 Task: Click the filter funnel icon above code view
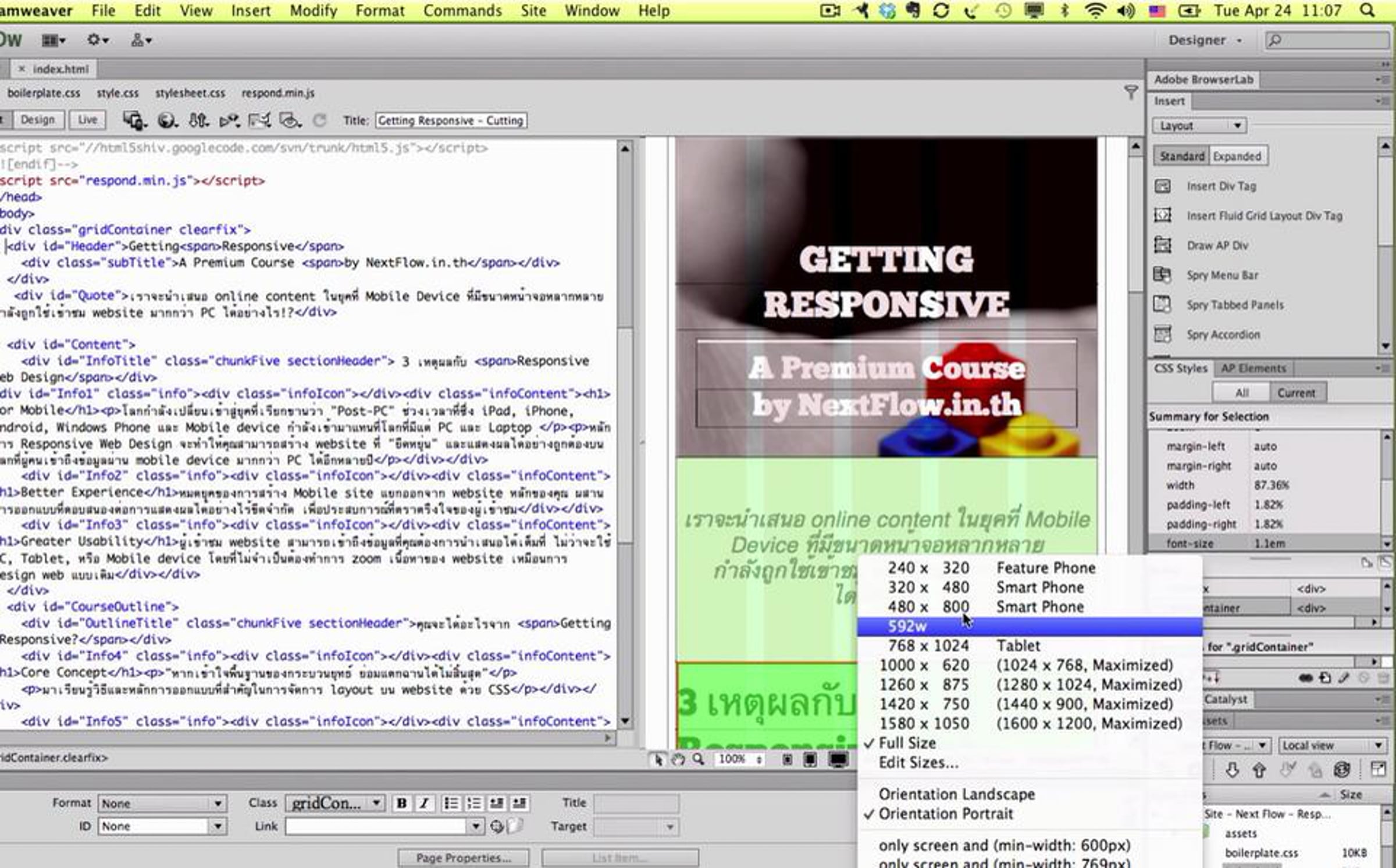1131,92
